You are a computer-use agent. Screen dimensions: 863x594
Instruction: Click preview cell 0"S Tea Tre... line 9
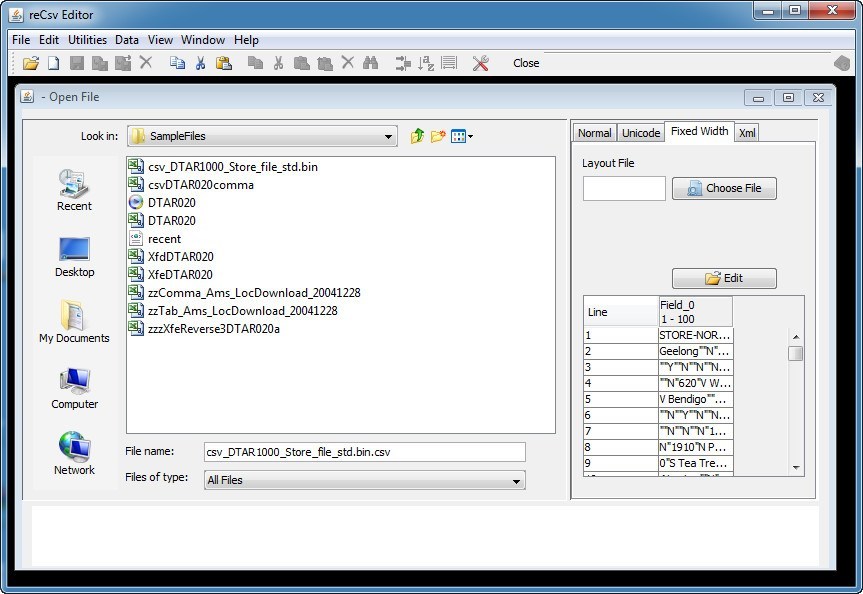[695, 462]
